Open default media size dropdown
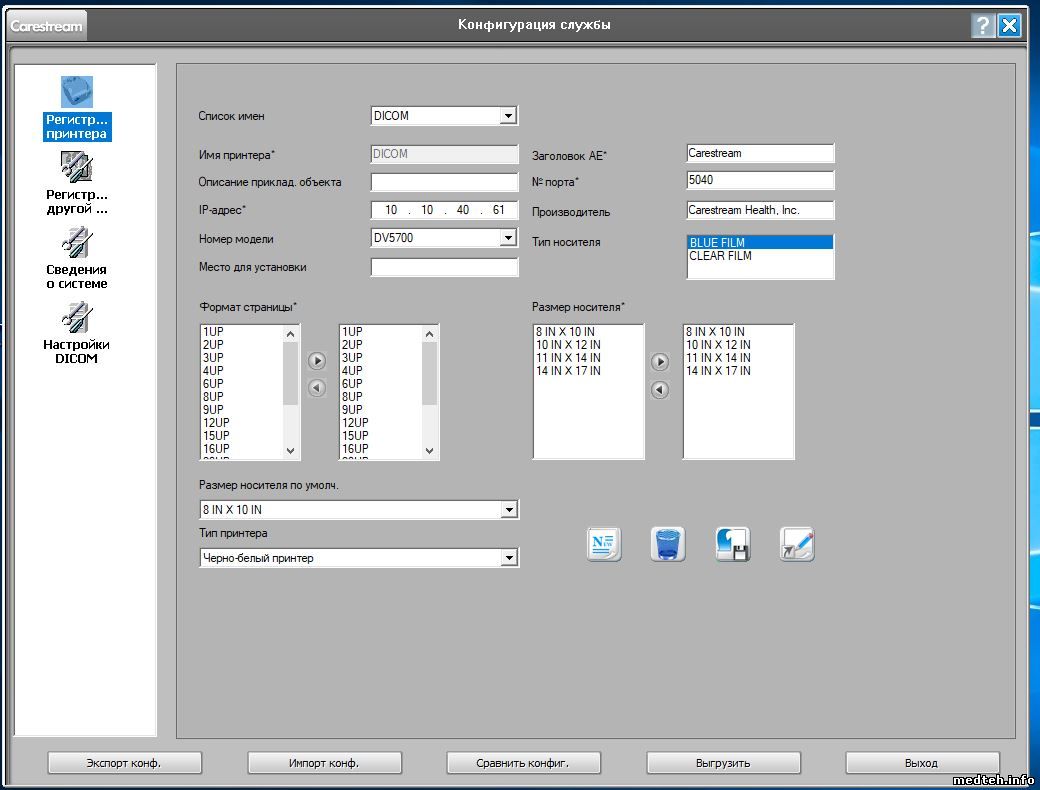1040x790 pixels. (509, 510)
